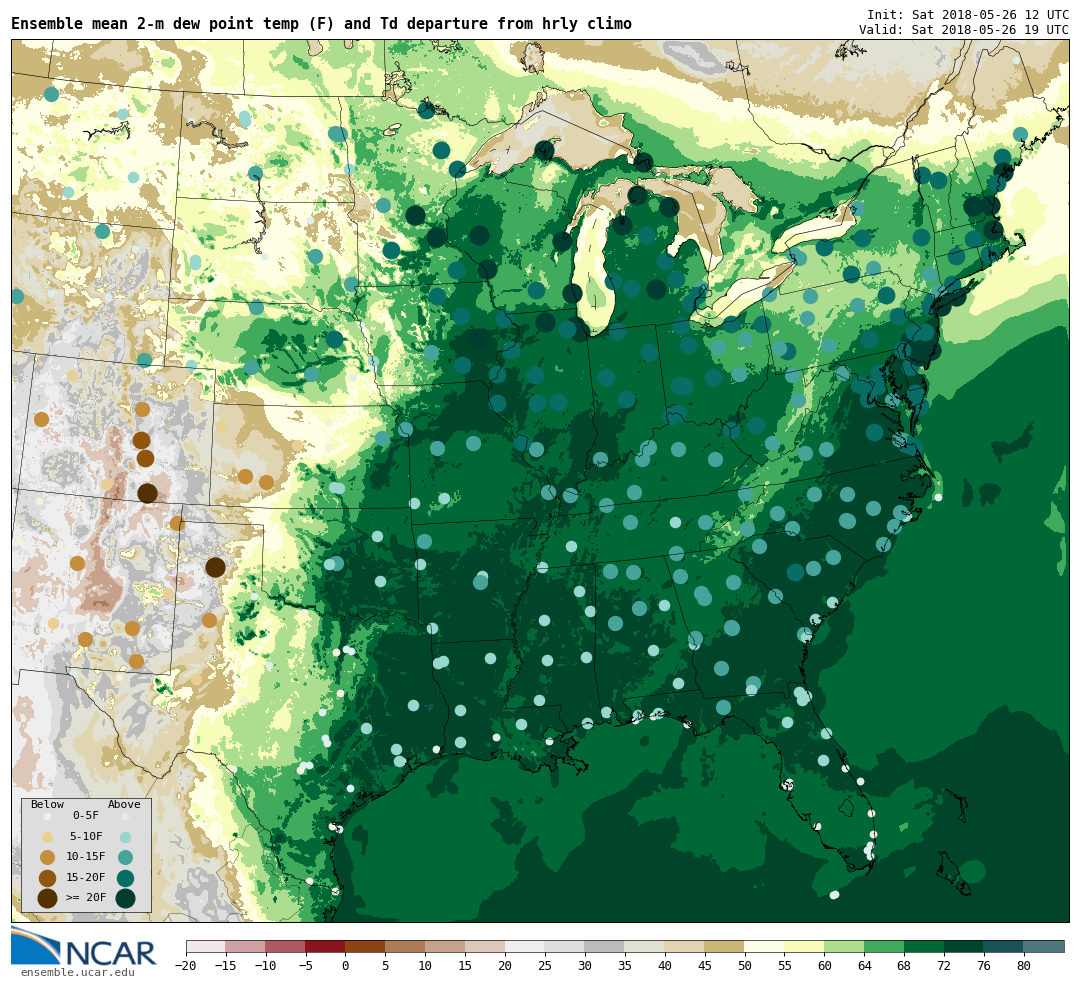
Task: Click color bar segment between -5 and 0
Action: pos(326,946)
